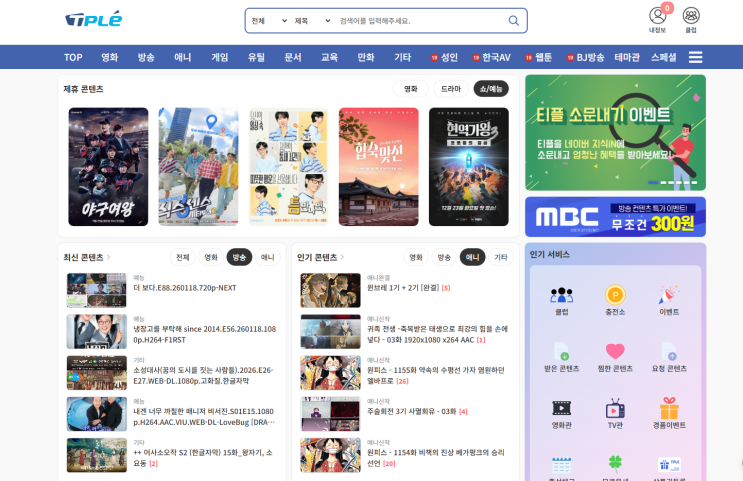
Task: Open 찜한 콘텐츠 heart icon
Action: [x=615, y=352]
